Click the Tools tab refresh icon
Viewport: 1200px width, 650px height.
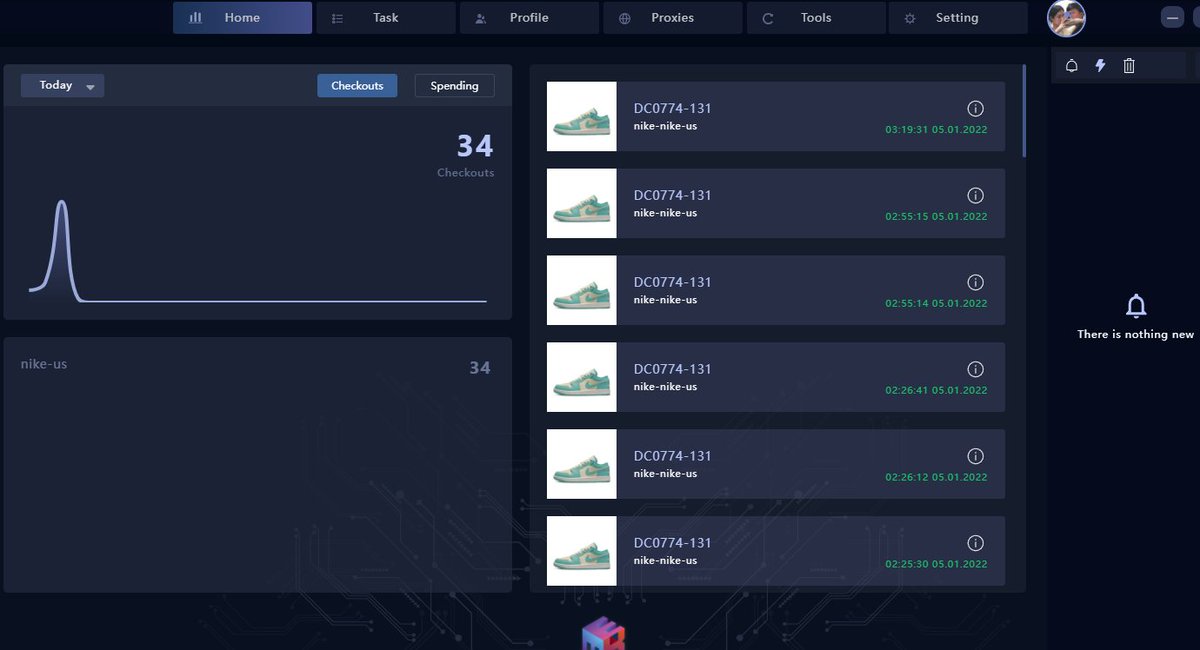768,18
